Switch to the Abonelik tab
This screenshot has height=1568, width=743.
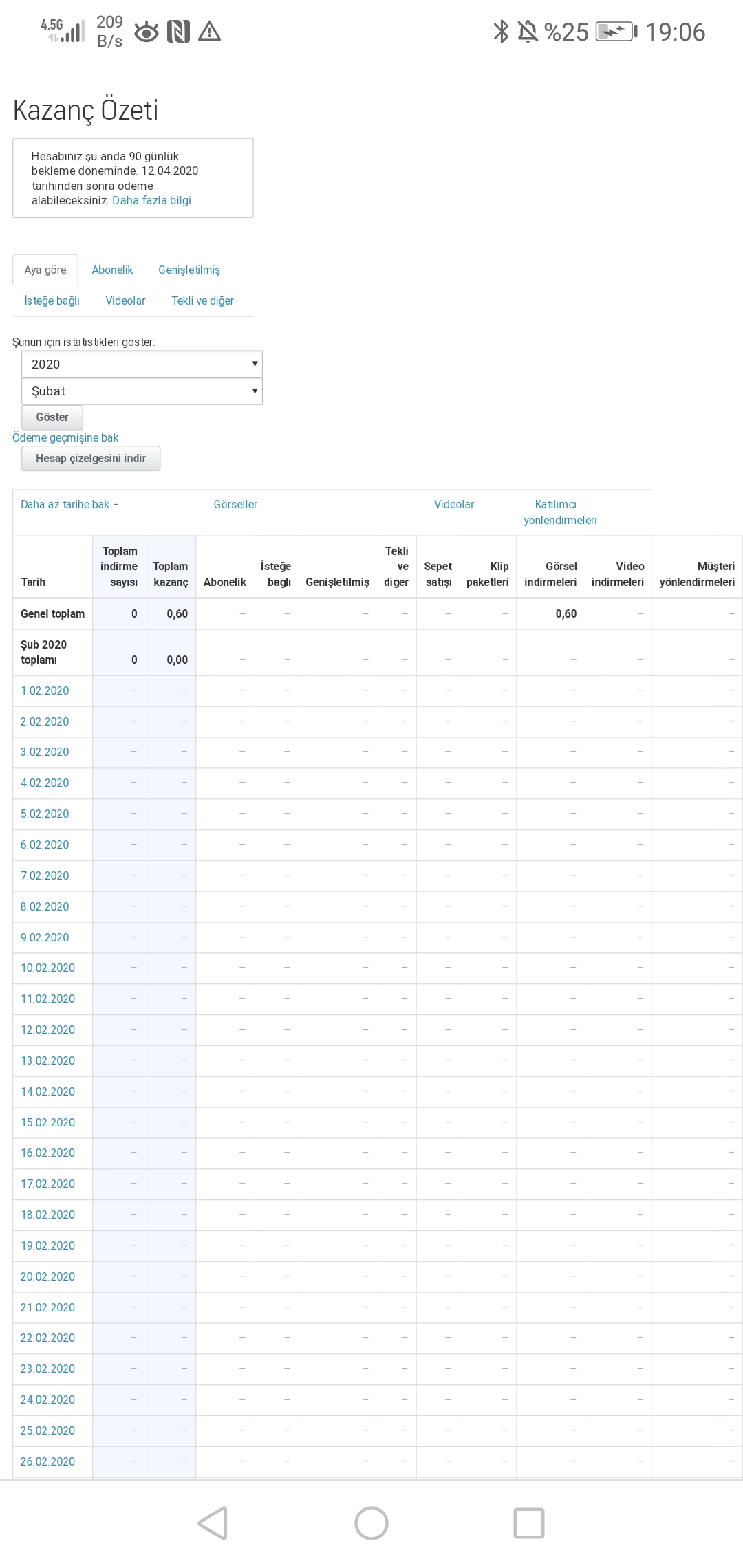click(112, 270)
